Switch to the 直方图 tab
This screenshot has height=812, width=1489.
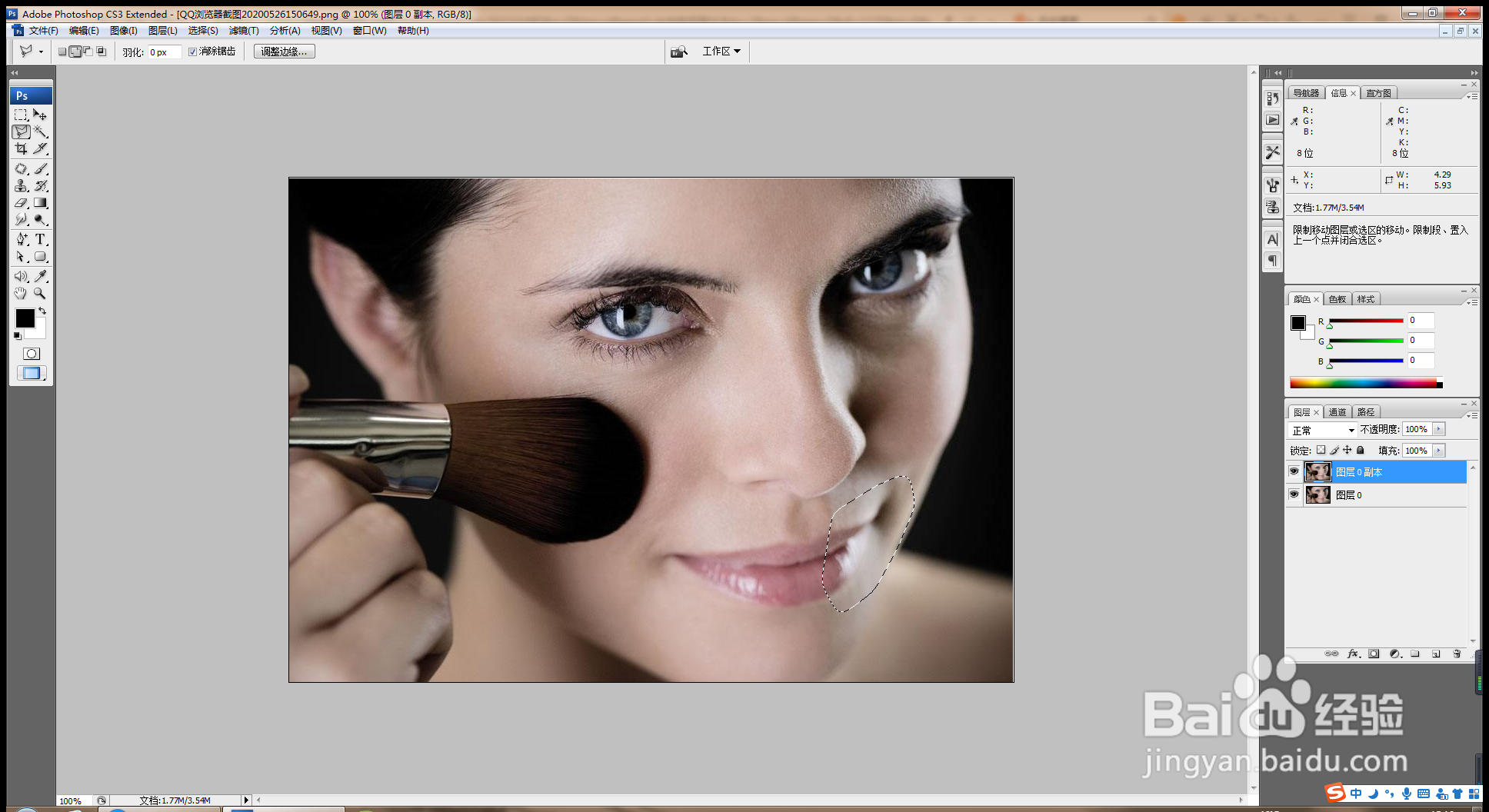point(1378,93)
